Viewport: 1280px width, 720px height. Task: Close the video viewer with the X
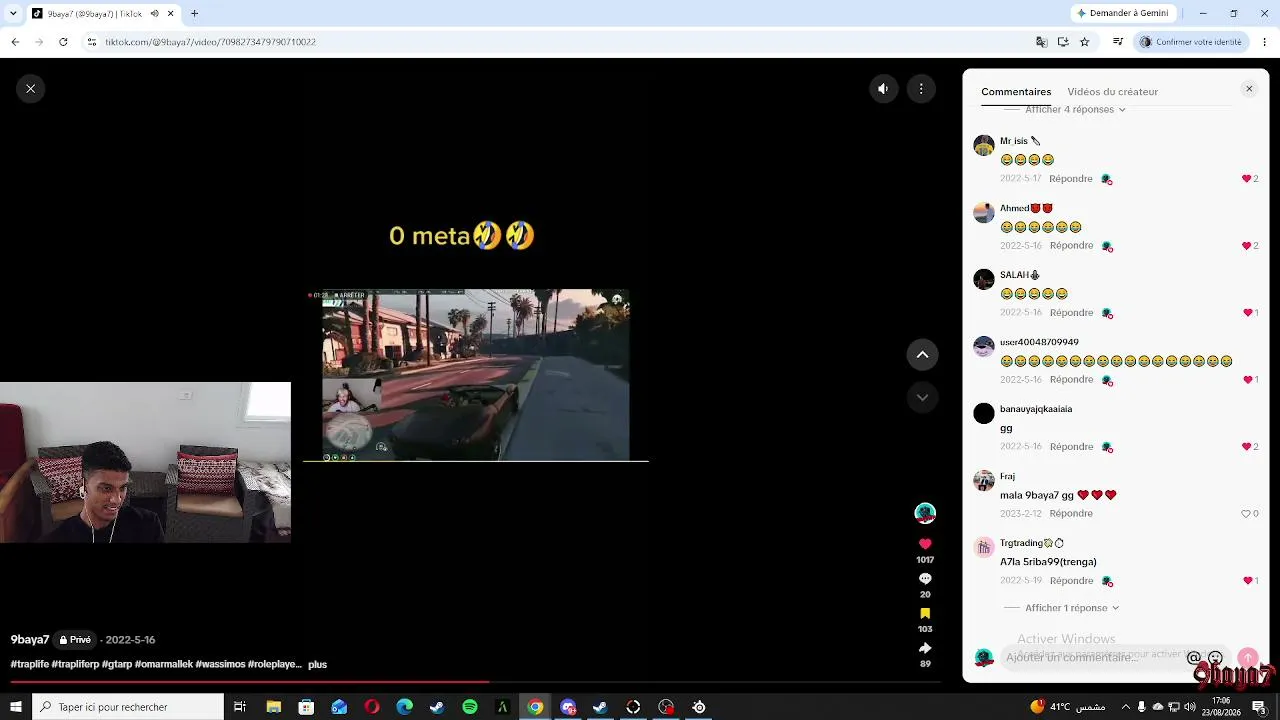coord(31,89)
